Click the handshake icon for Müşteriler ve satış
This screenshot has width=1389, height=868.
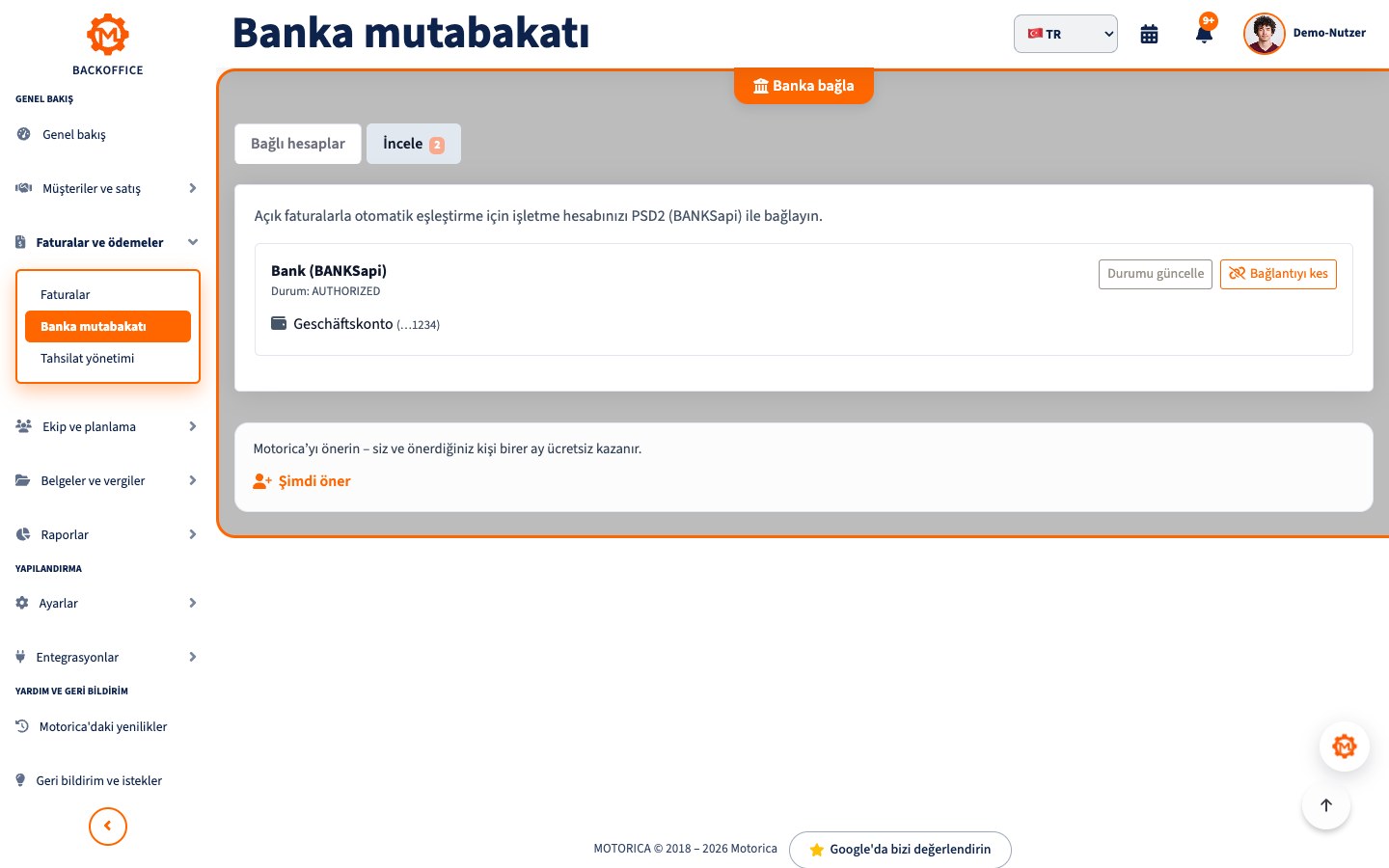24,188
